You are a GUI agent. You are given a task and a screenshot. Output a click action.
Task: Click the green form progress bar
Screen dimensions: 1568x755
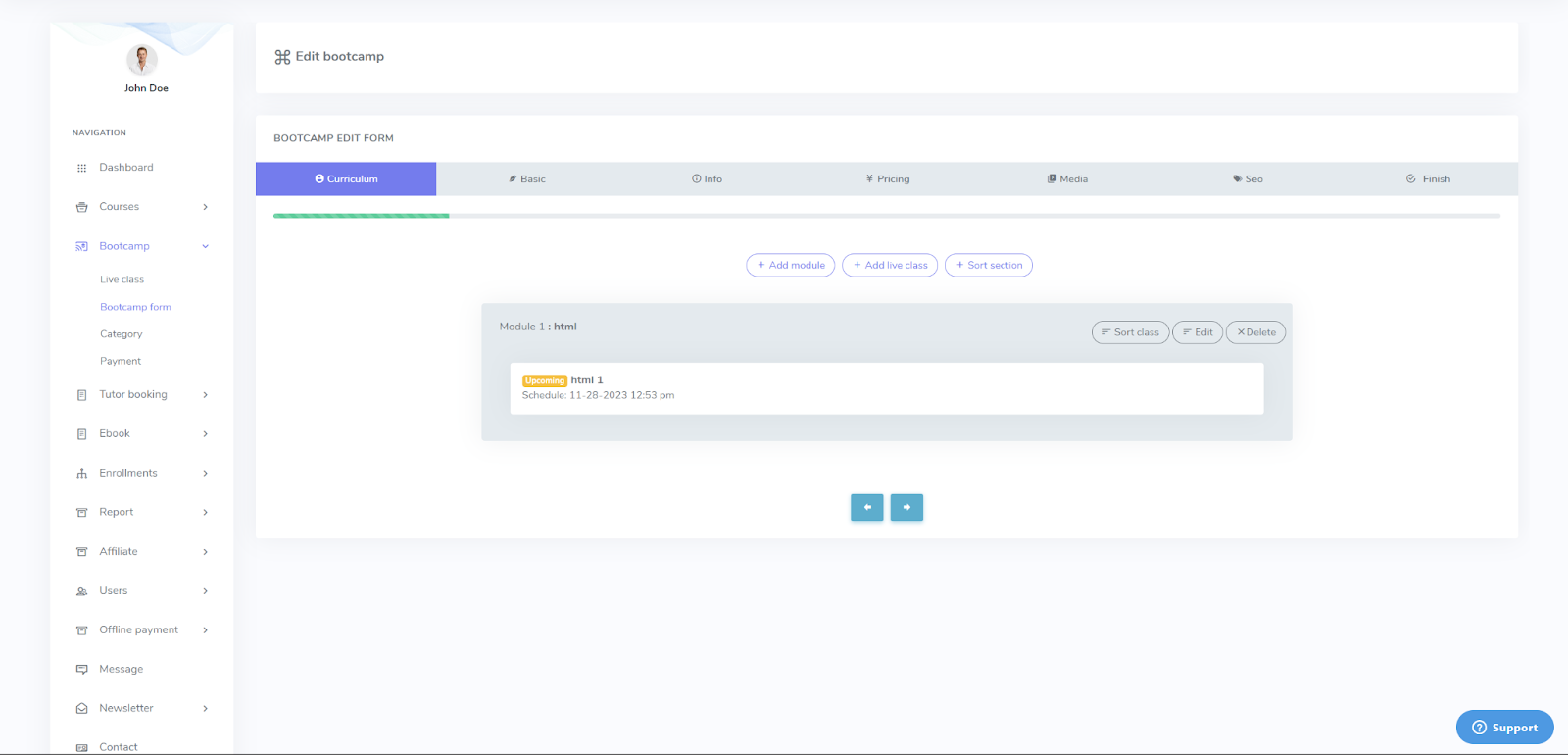[x=361, y=216]
